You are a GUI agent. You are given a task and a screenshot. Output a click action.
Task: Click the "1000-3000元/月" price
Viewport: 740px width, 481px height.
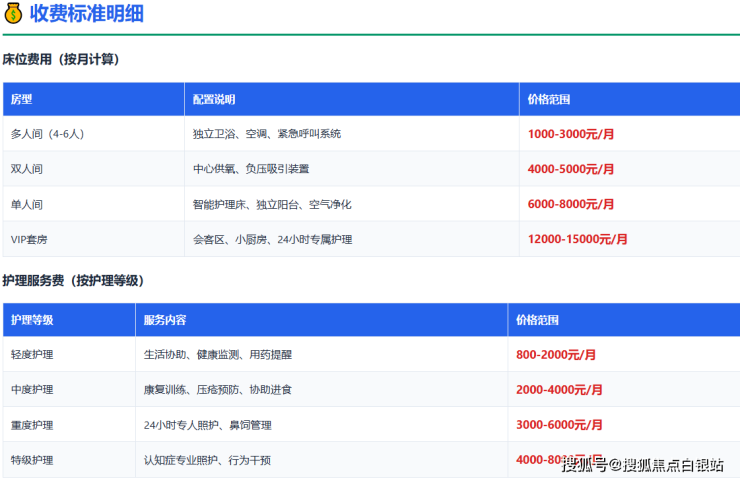(x=571, y=134)
